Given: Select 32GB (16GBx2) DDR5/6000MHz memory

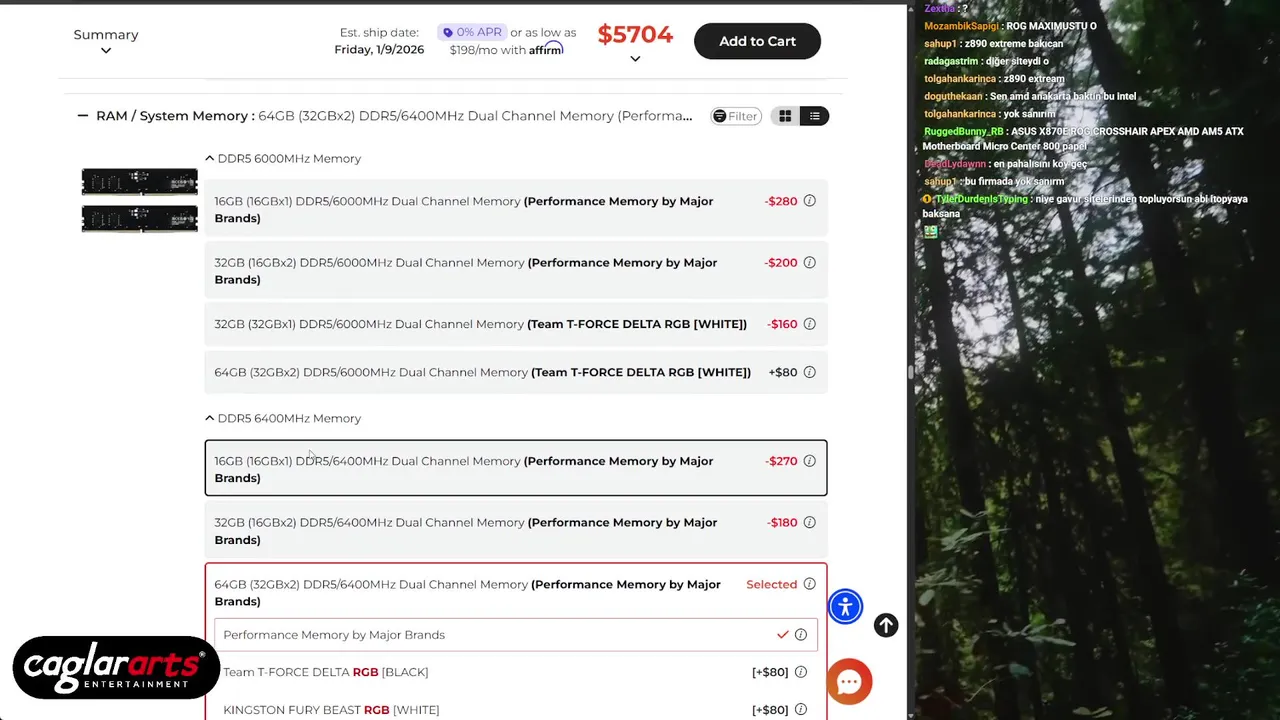Looking at the screenshot, I should point(516,271).
